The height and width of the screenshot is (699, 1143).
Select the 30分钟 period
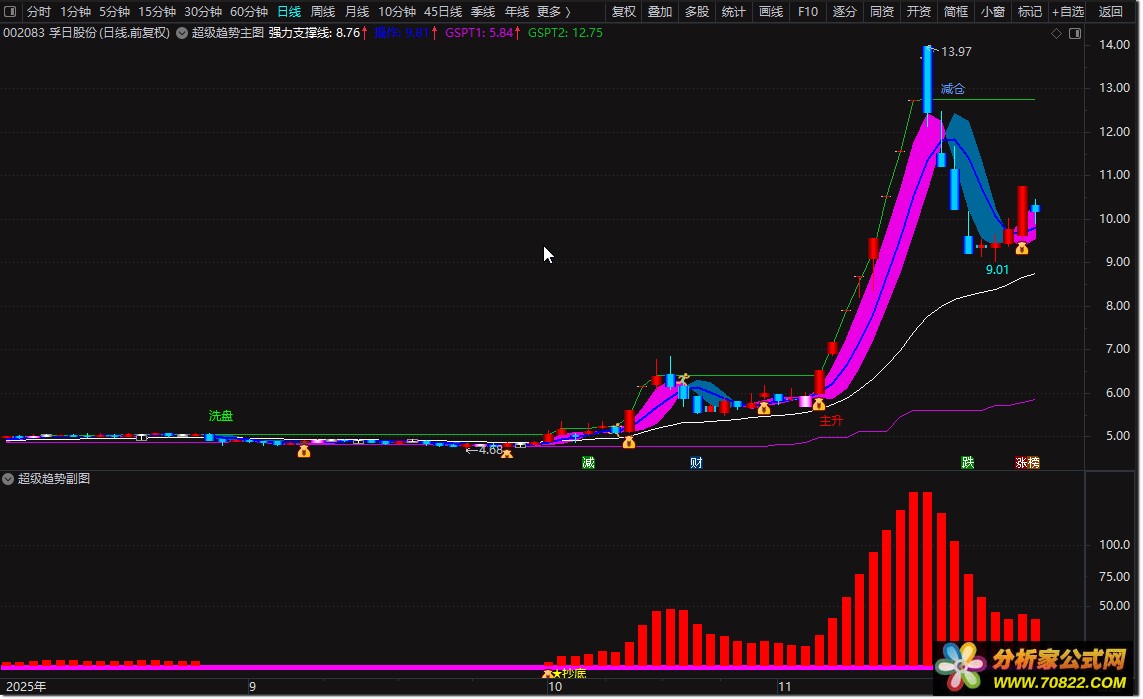203,12
